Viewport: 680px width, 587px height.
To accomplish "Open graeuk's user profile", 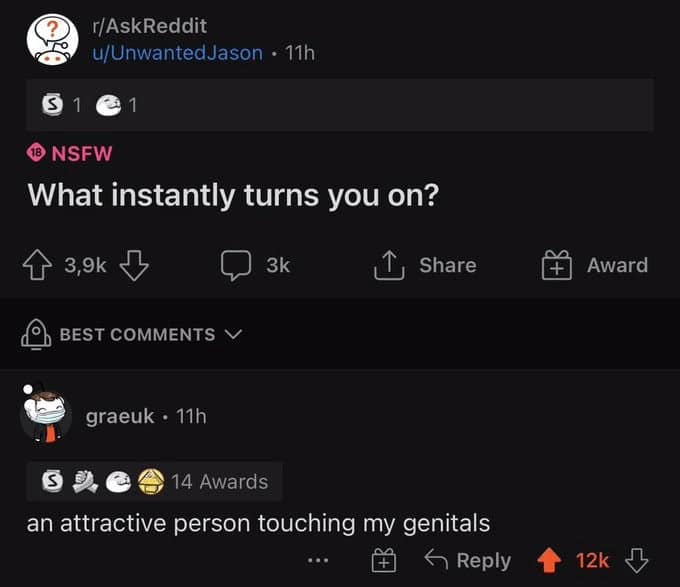I will click(120, 415).
